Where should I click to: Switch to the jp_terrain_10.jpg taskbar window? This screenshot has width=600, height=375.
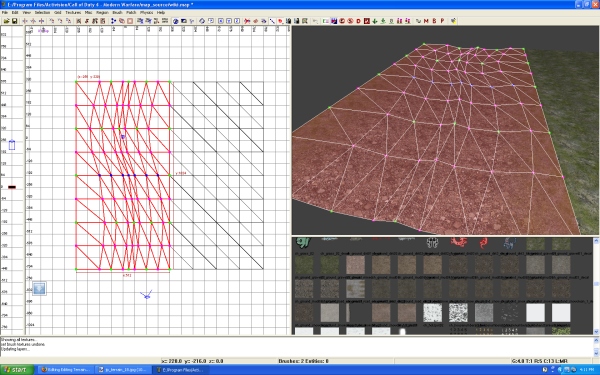[x=123, y=370]
